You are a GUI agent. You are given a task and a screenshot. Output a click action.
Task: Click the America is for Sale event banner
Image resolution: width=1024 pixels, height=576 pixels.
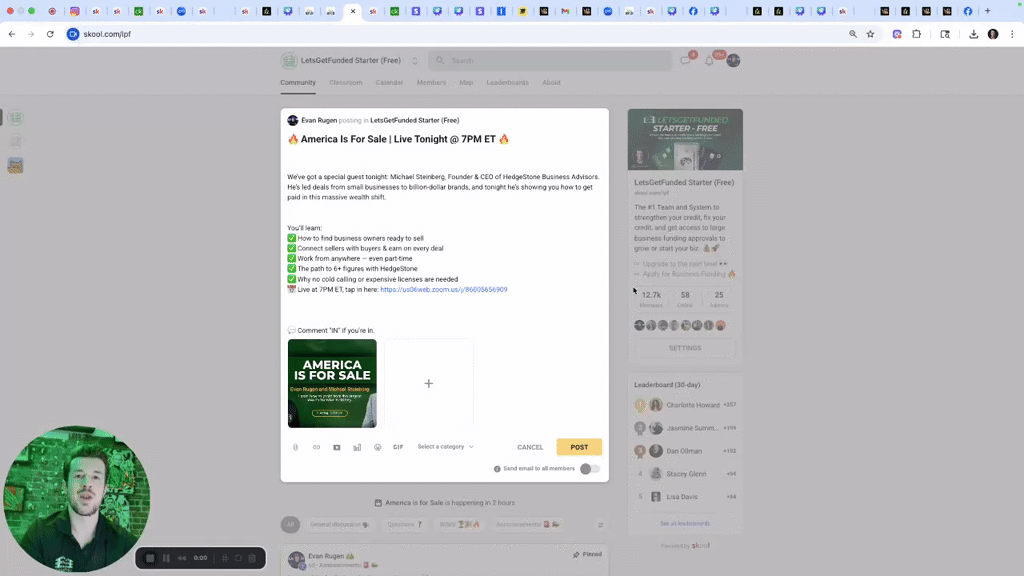[x=445, y=503]
